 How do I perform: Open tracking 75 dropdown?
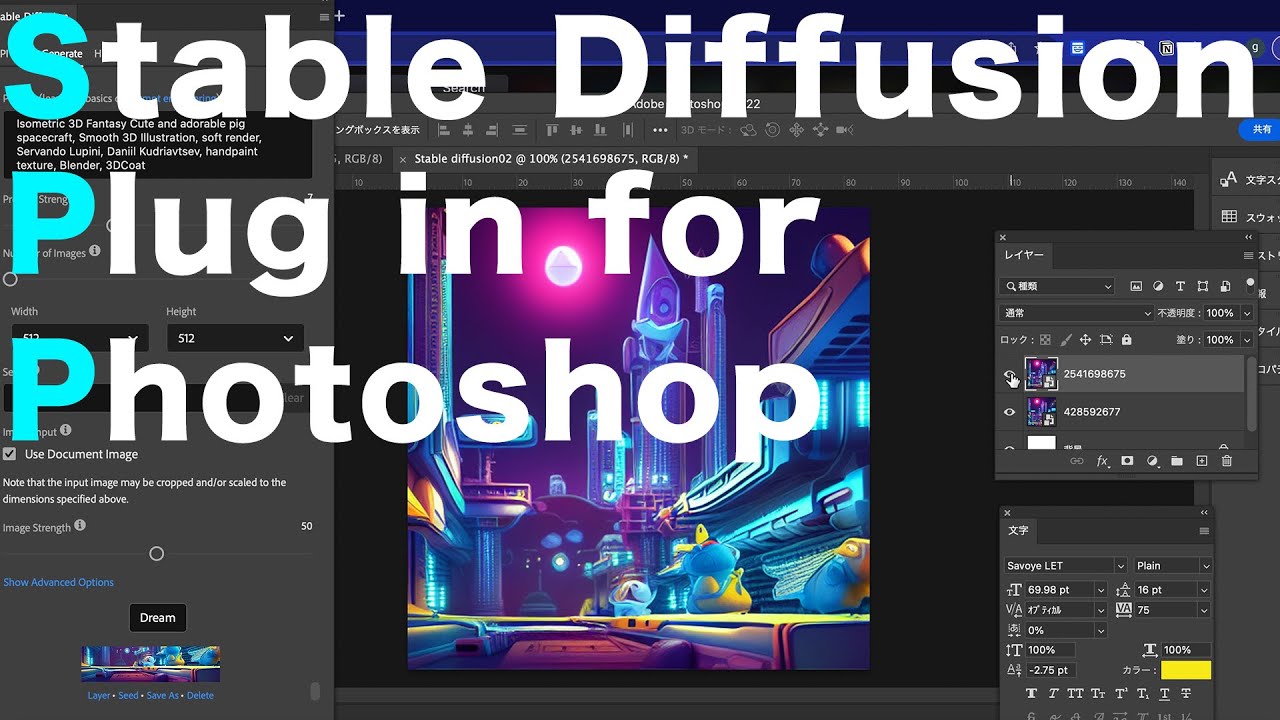(x=1205, y=610)
